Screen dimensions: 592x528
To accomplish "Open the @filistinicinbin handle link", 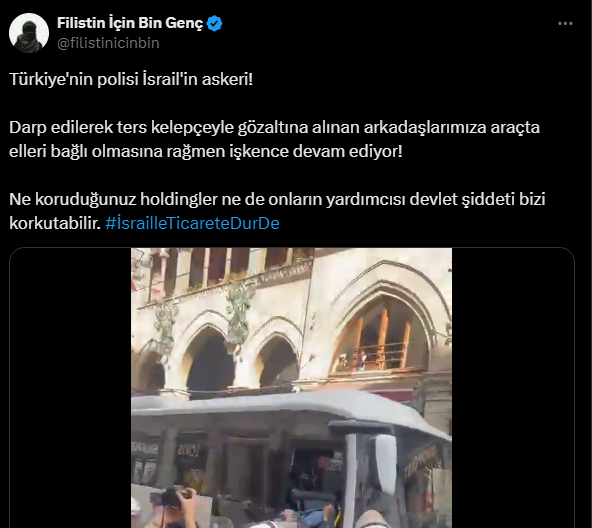I will coord(108,43).
